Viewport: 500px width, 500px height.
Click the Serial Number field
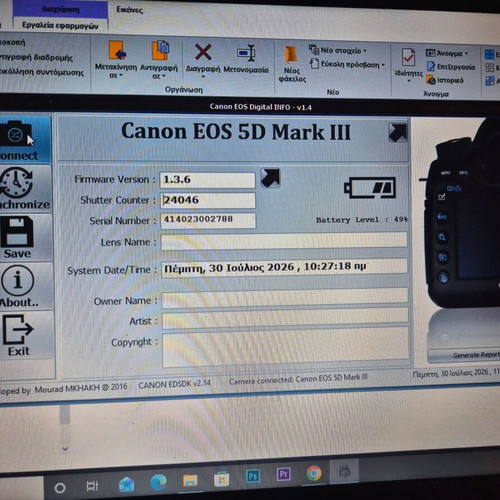coord(208,220)
